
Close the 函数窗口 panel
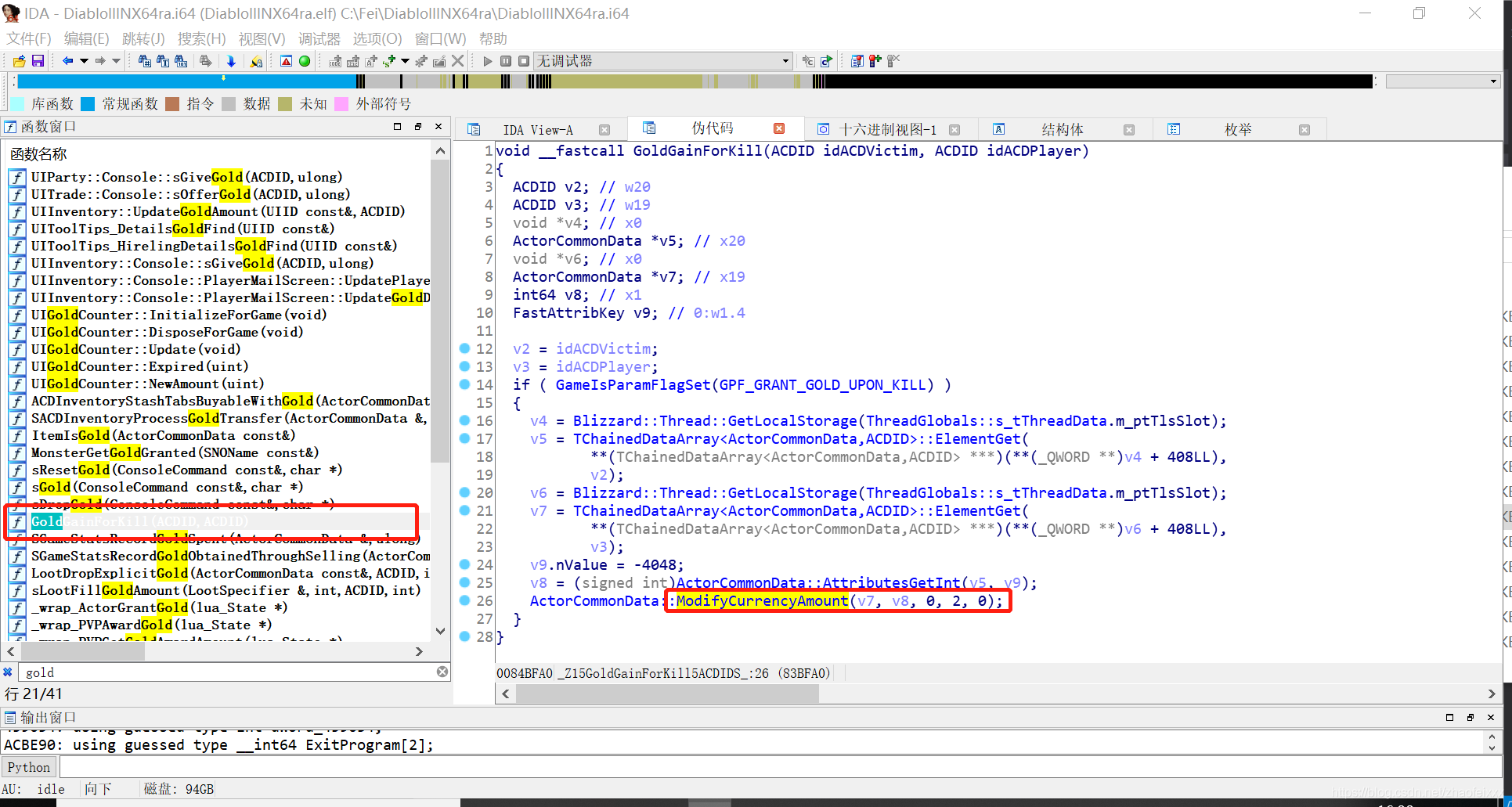click(438, 126)
